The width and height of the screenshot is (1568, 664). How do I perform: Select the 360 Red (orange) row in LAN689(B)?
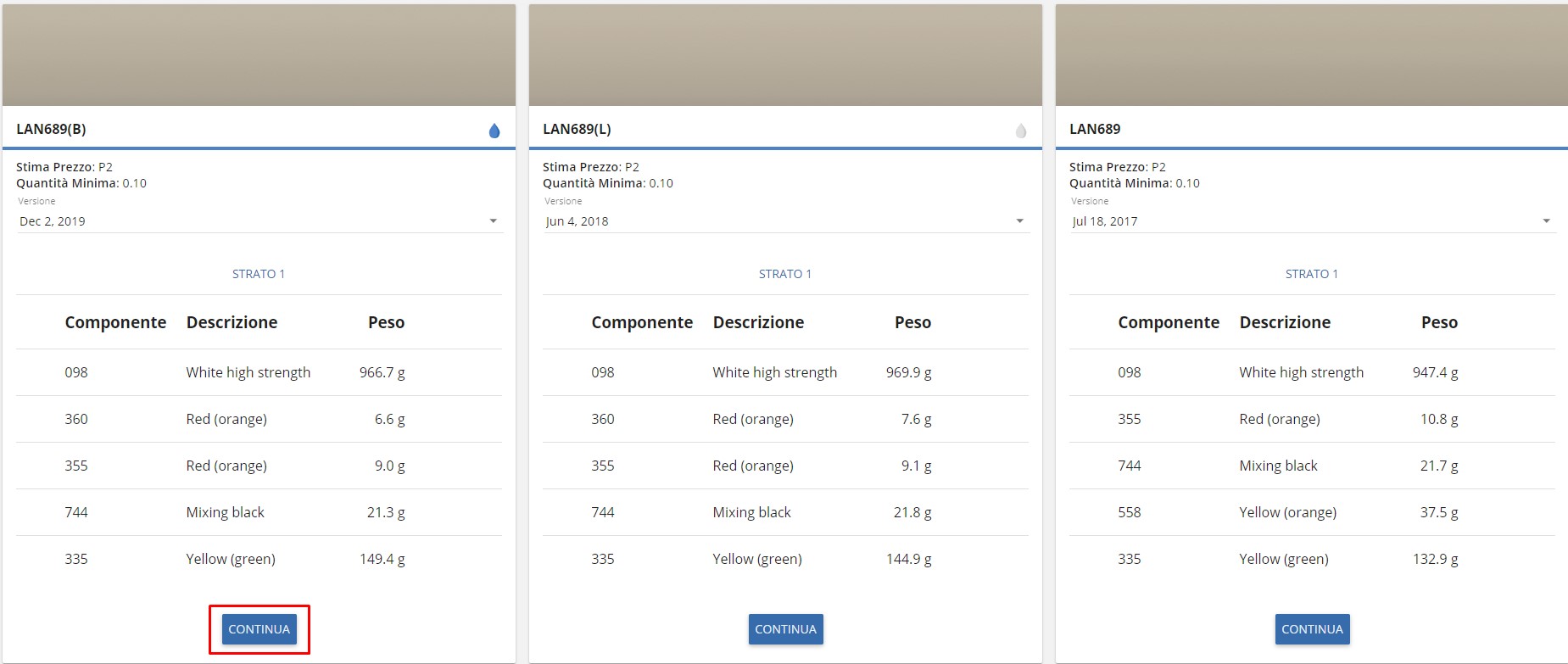(x=259, y=419)
